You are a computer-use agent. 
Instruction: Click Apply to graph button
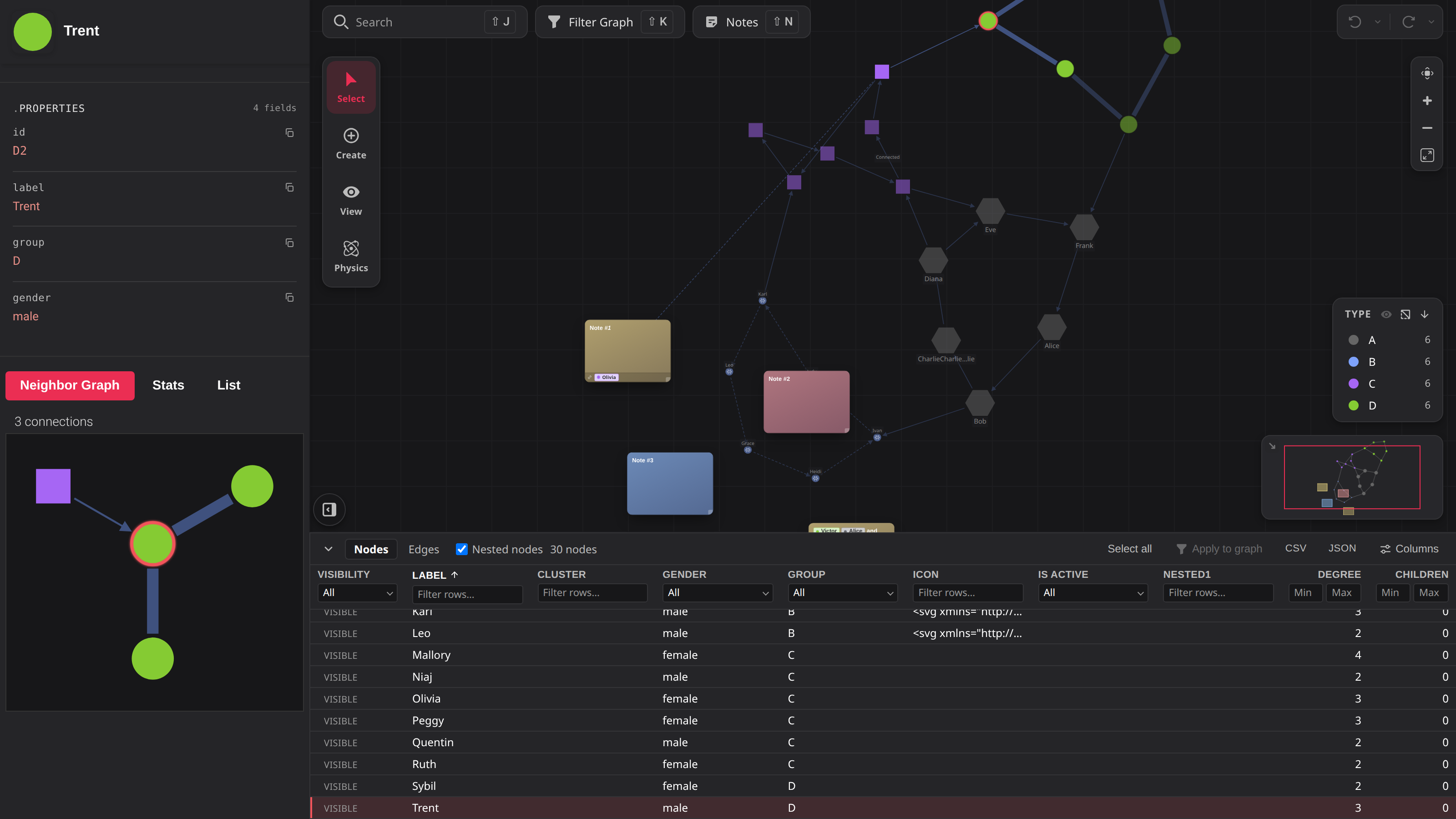coord(1219,549)
